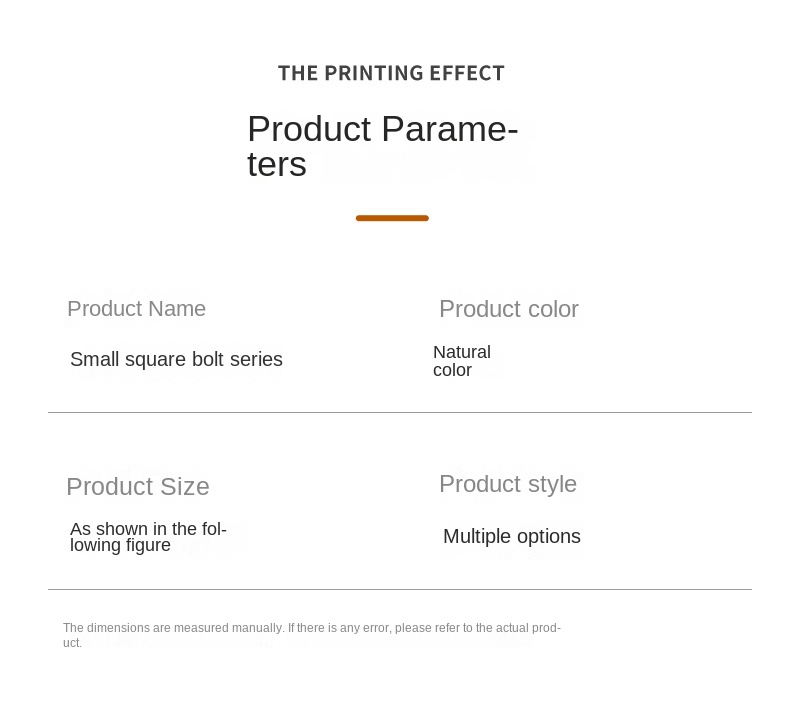Click the 'Small square bolt series' text
800x709 pixels.
[176, 359]
